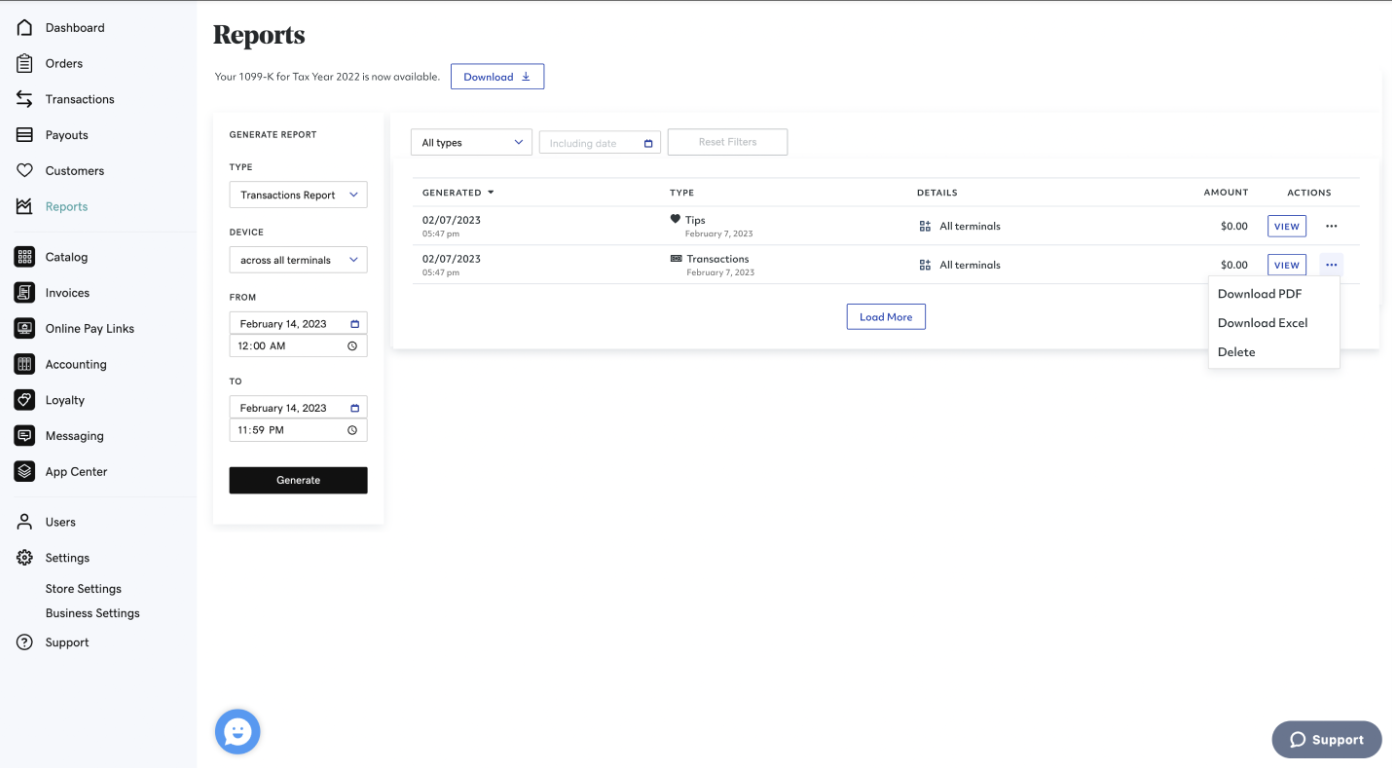This screenshot has height=768, width=1392.
Task: Launch the chat bubble assistant icon
Action: pos(237,731)
